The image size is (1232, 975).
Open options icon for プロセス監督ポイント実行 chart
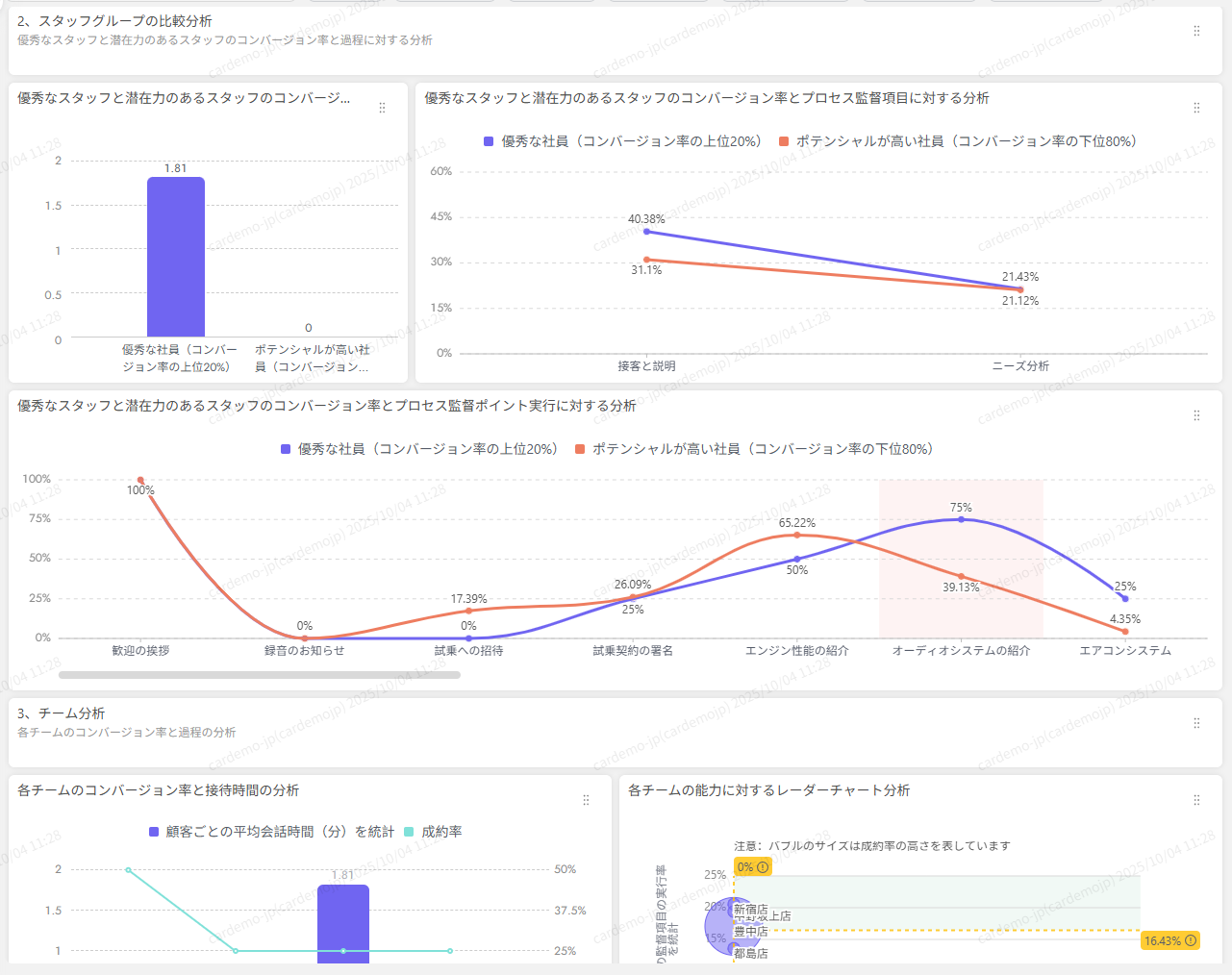1196,415
